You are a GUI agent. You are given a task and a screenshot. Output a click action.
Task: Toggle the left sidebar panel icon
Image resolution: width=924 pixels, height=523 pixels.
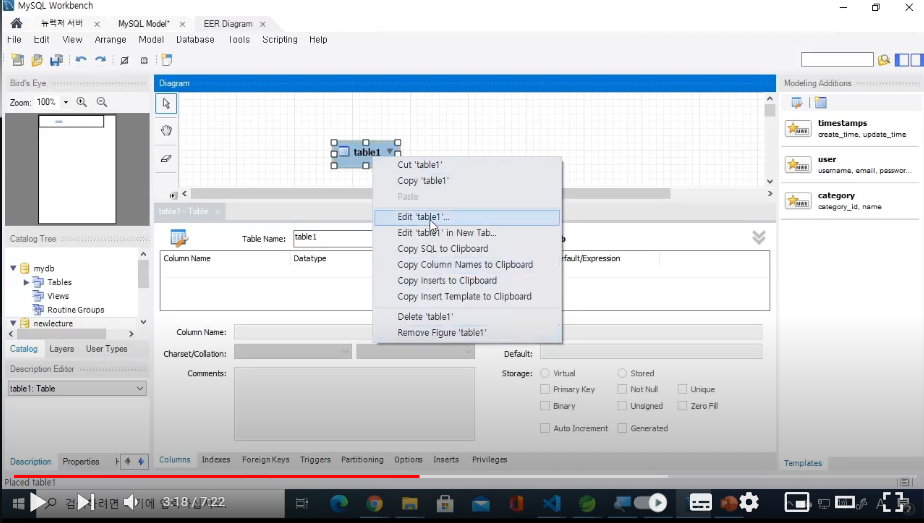[x=902, y=59]
